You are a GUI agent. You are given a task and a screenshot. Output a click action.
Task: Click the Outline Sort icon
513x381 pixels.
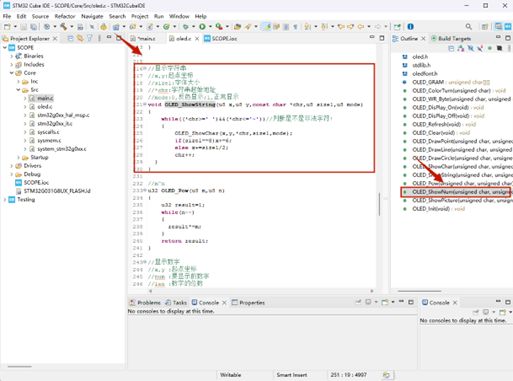(461, 49)
